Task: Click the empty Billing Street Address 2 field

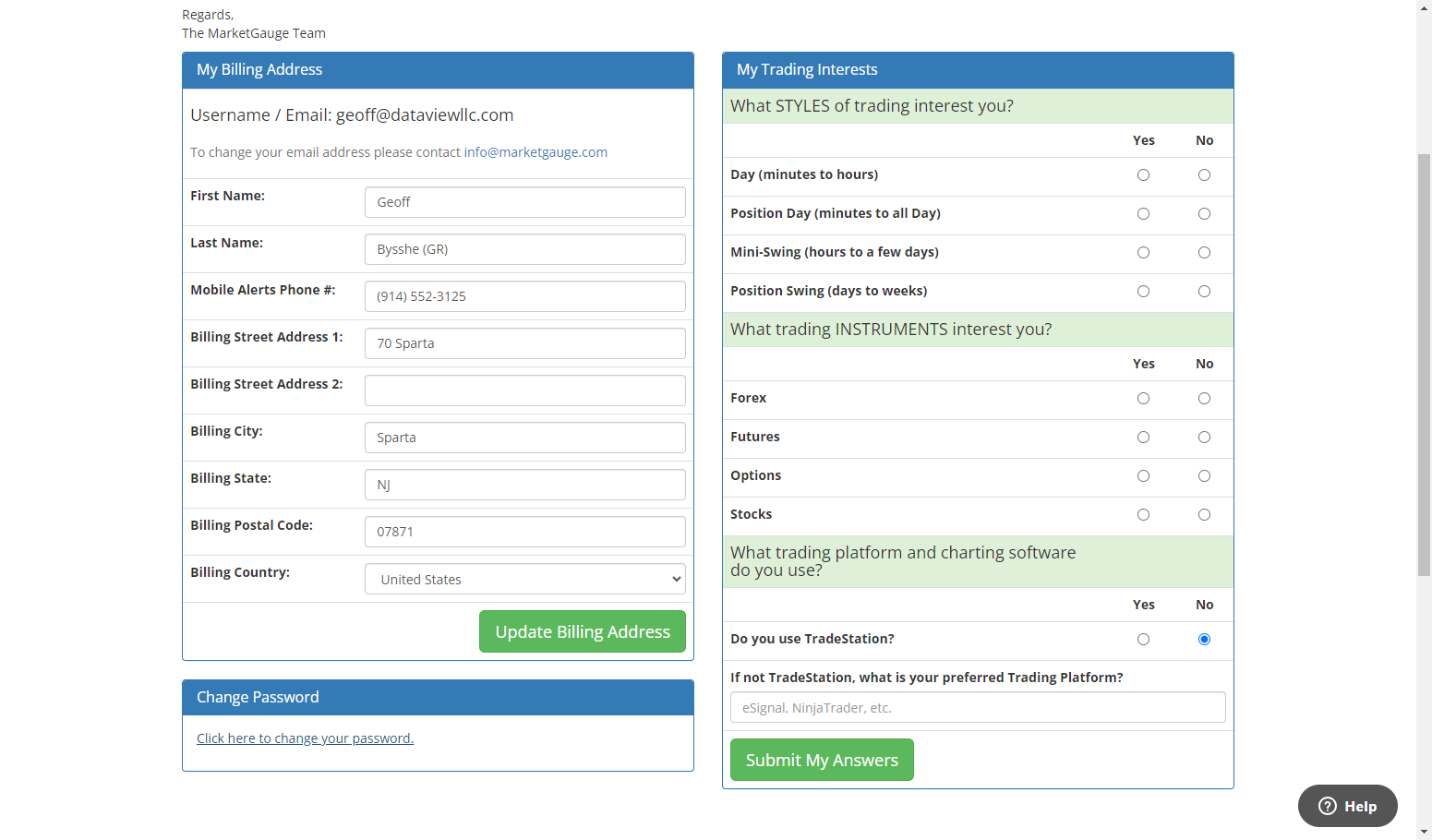Action: pos(525,390)
